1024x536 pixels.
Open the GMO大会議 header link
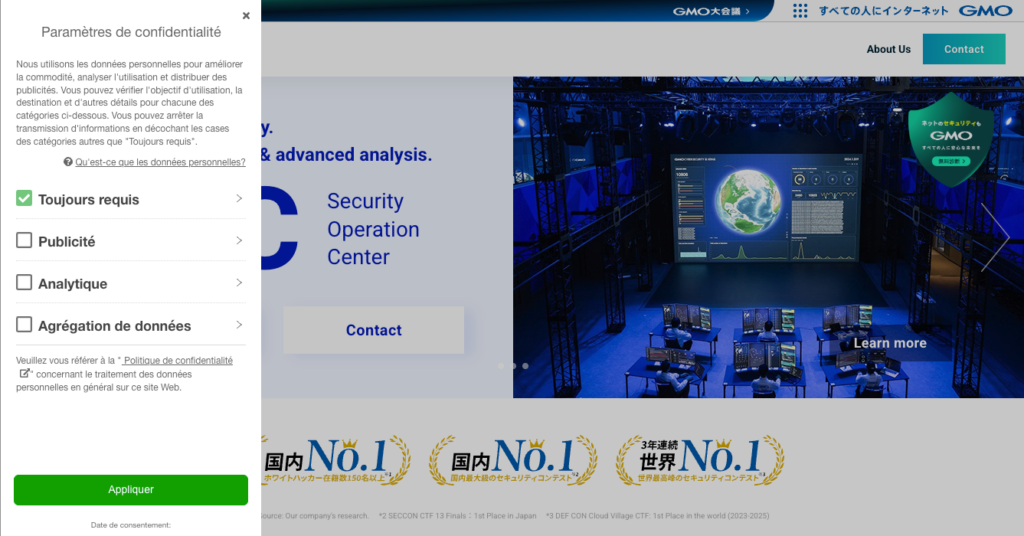(x=711, y=11)
